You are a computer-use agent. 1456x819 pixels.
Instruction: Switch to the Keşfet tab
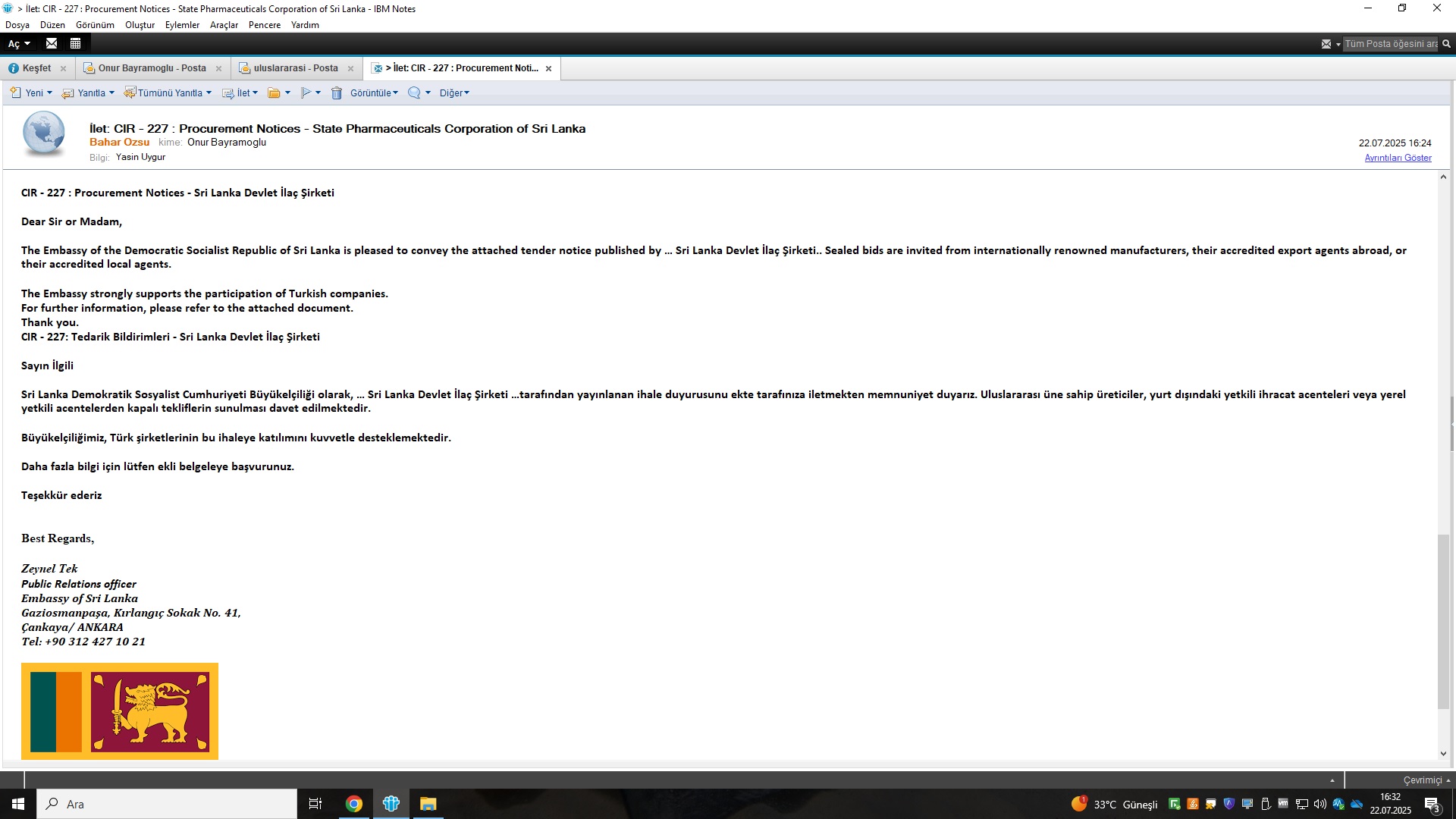(36, 68)
